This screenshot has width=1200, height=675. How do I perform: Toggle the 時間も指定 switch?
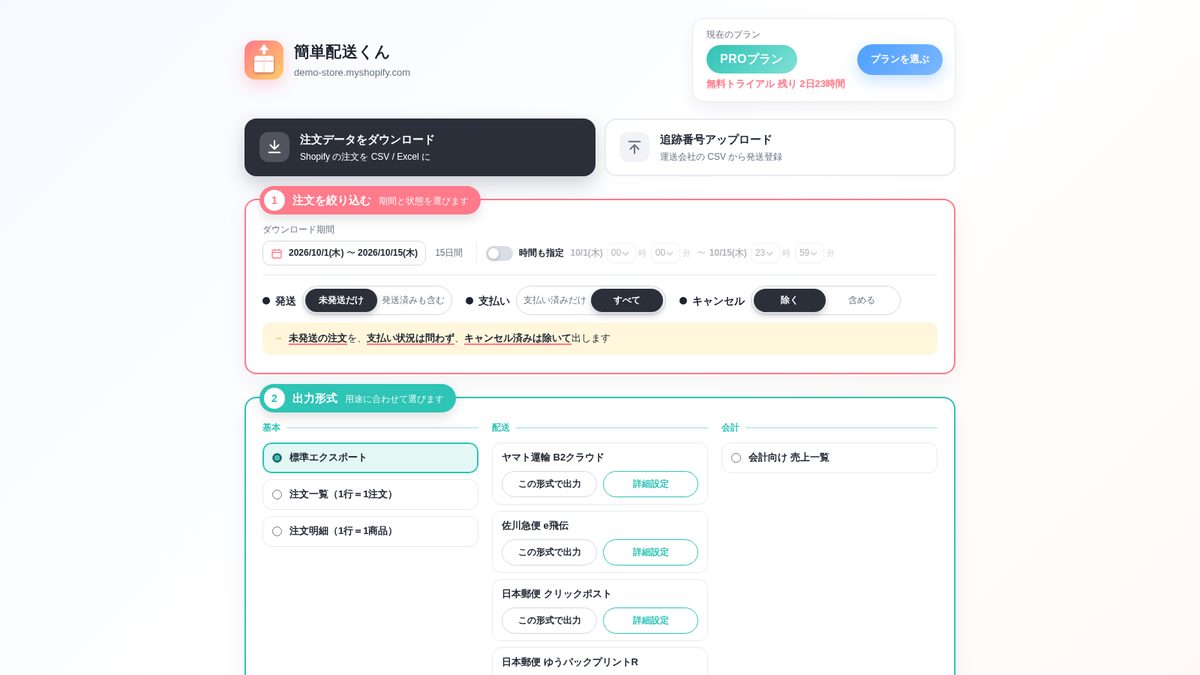coord(499,253)
